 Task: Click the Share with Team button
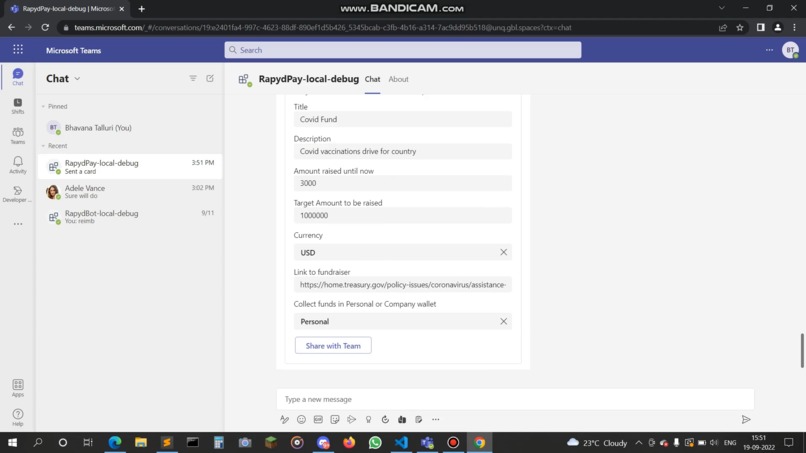click(x=333, y=346)
